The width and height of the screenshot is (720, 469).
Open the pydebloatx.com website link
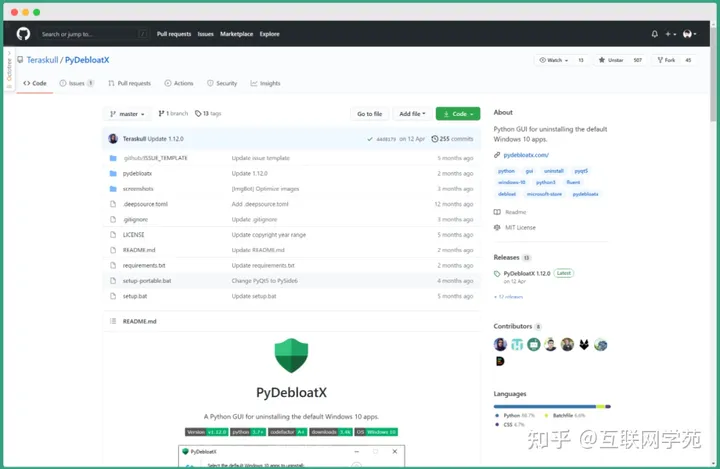pyautogui.click(x=526, y=155)
